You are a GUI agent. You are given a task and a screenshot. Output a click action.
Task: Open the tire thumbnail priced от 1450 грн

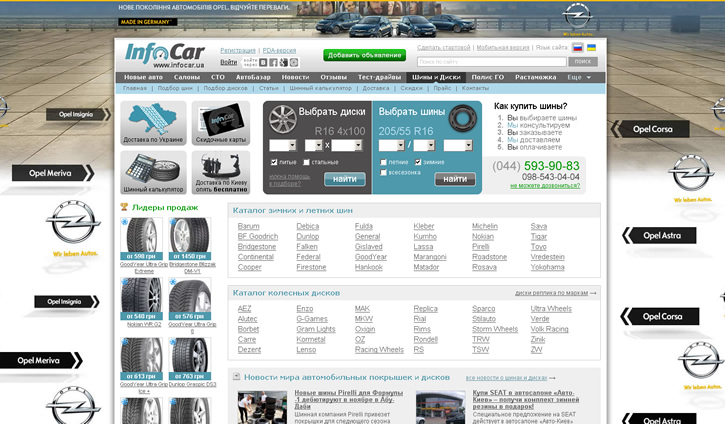point(190,239)
